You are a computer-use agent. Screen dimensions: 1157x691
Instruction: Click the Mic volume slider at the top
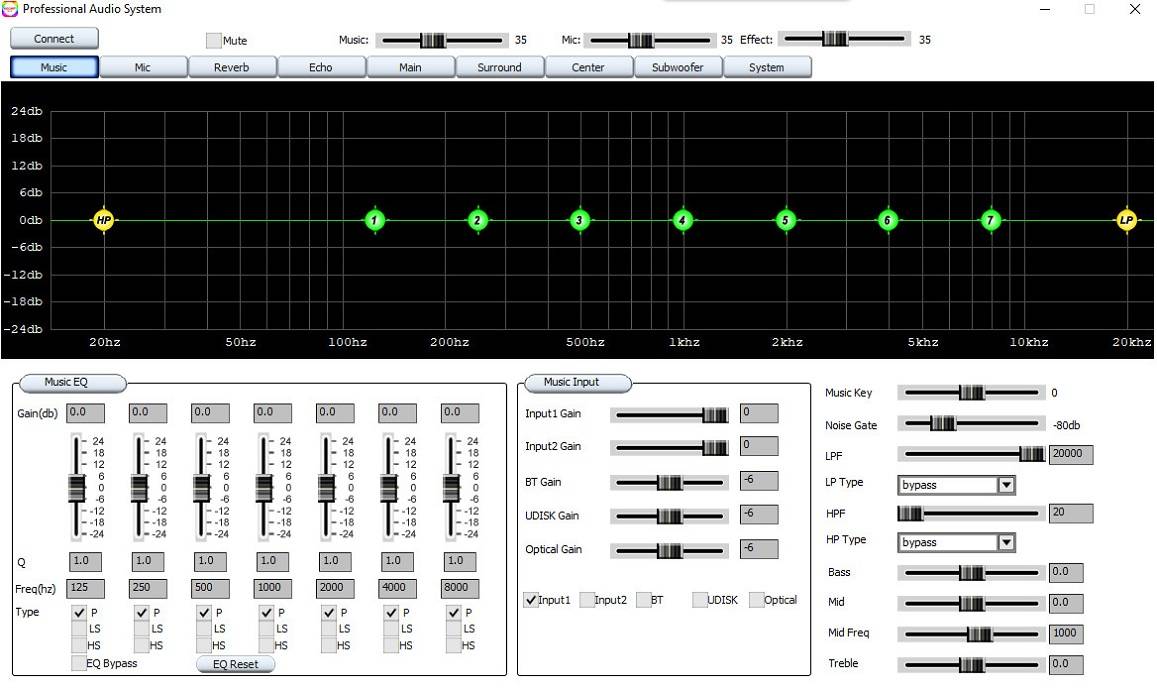[649, 40]
